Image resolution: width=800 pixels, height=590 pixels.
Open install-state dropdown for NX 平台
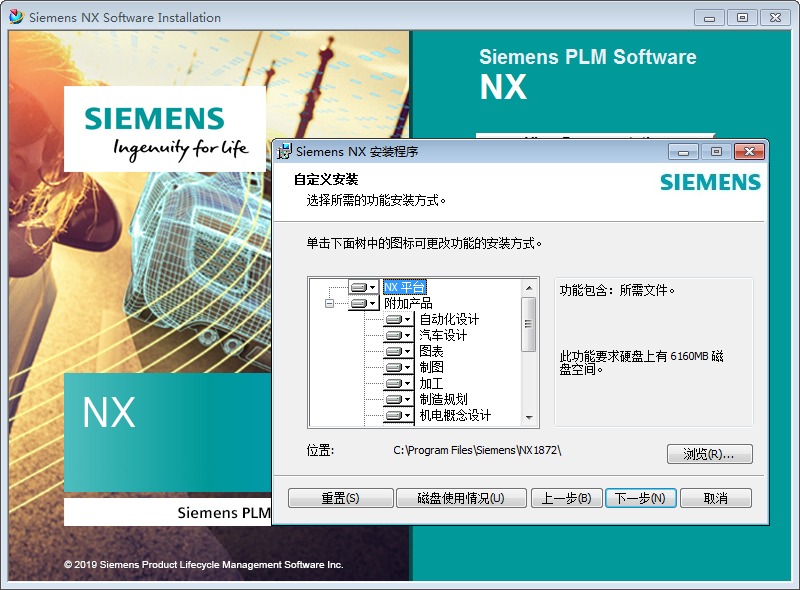click(364, 287)
